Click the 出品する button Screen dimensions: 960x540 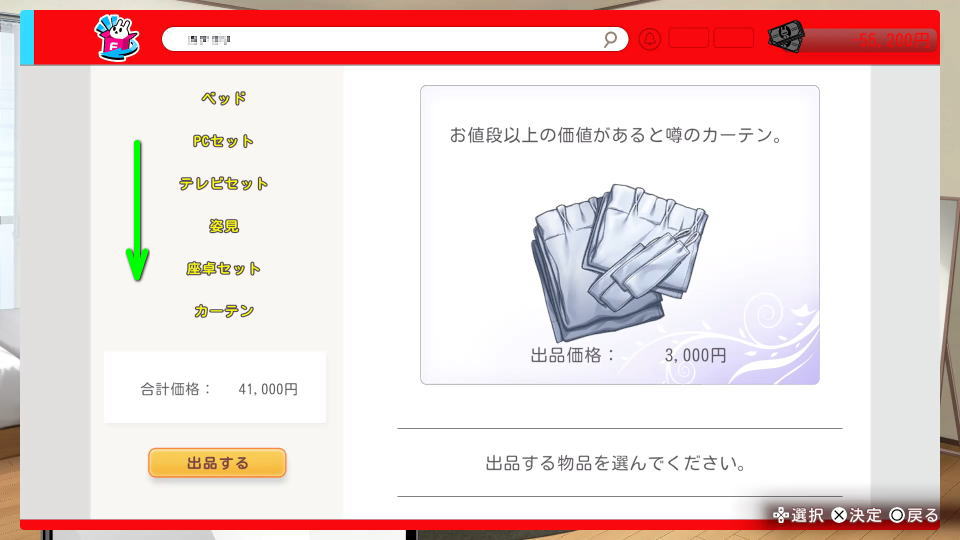click(217, 463)
